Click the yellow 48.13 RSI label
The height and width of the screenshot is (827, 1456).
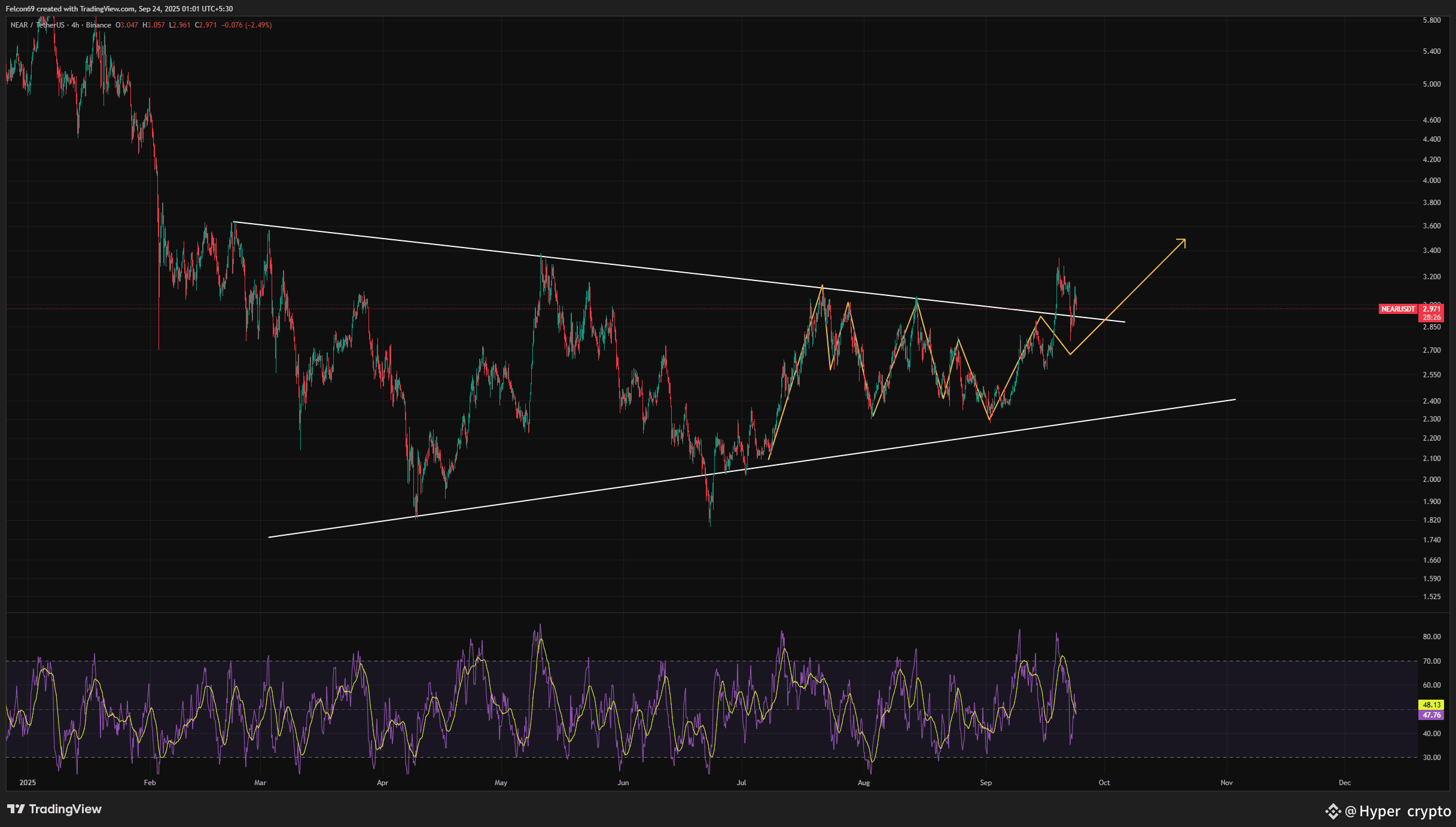pos(1431,705)
